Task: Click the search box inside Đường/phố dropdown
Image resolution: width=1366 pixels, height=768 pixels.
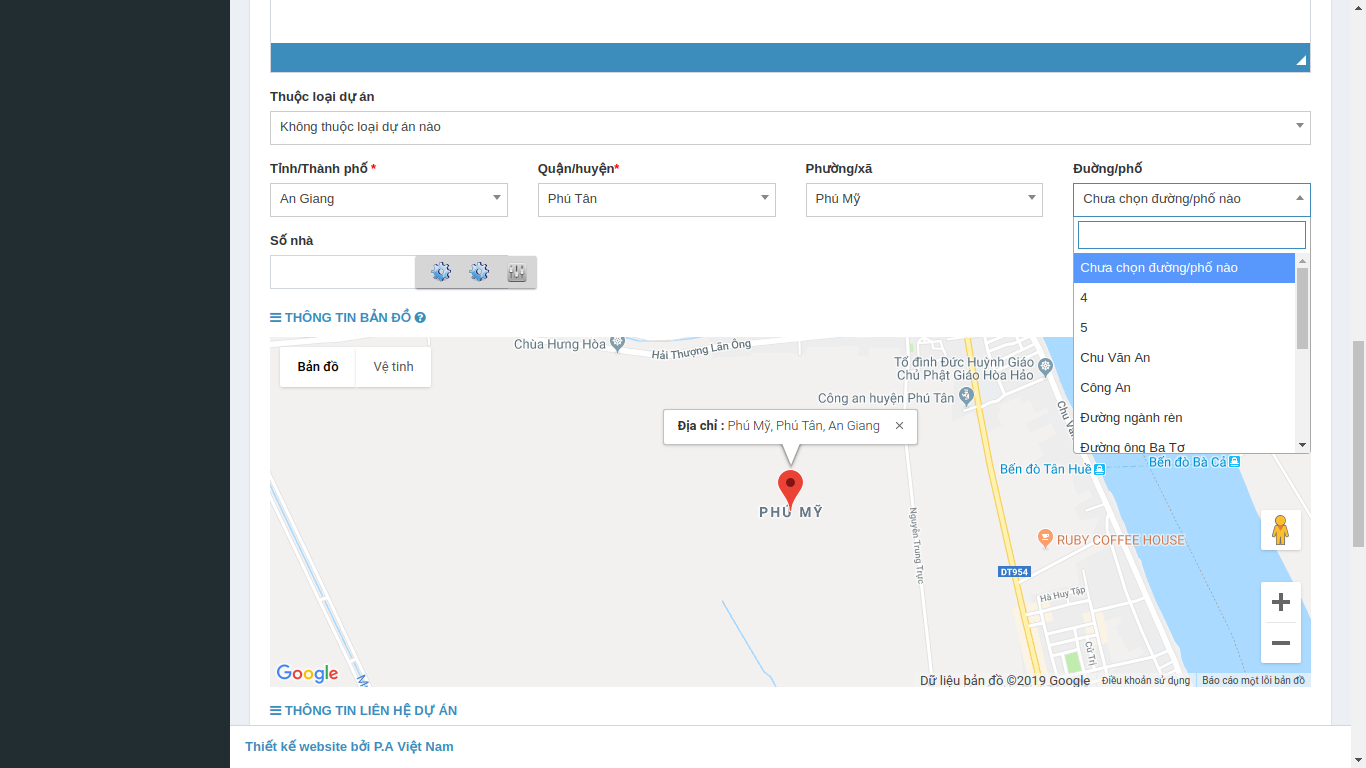Action: click(x=1192, y=235)
